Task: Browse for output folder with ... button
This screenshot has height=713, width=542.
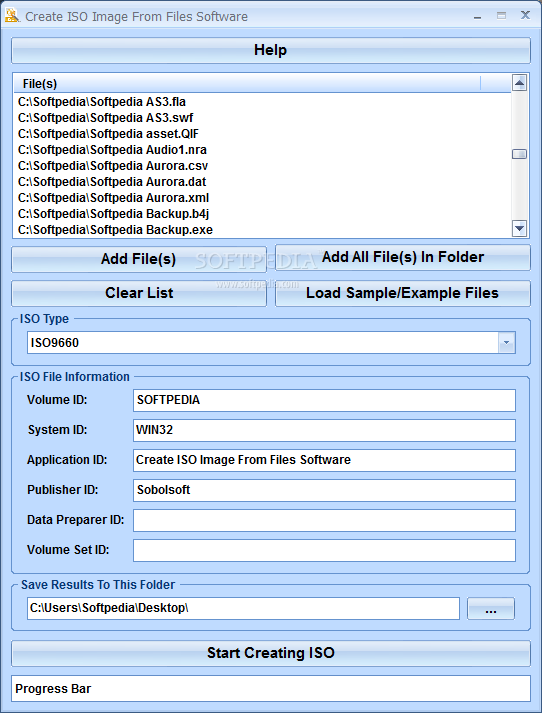Action: [x=491, y=608]
